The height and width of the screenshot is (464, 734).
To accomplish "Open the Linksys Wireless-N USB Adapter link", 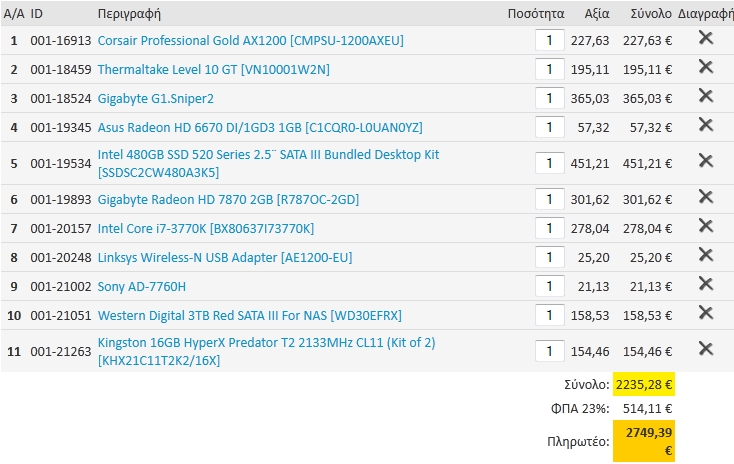I will click(225, 258).
